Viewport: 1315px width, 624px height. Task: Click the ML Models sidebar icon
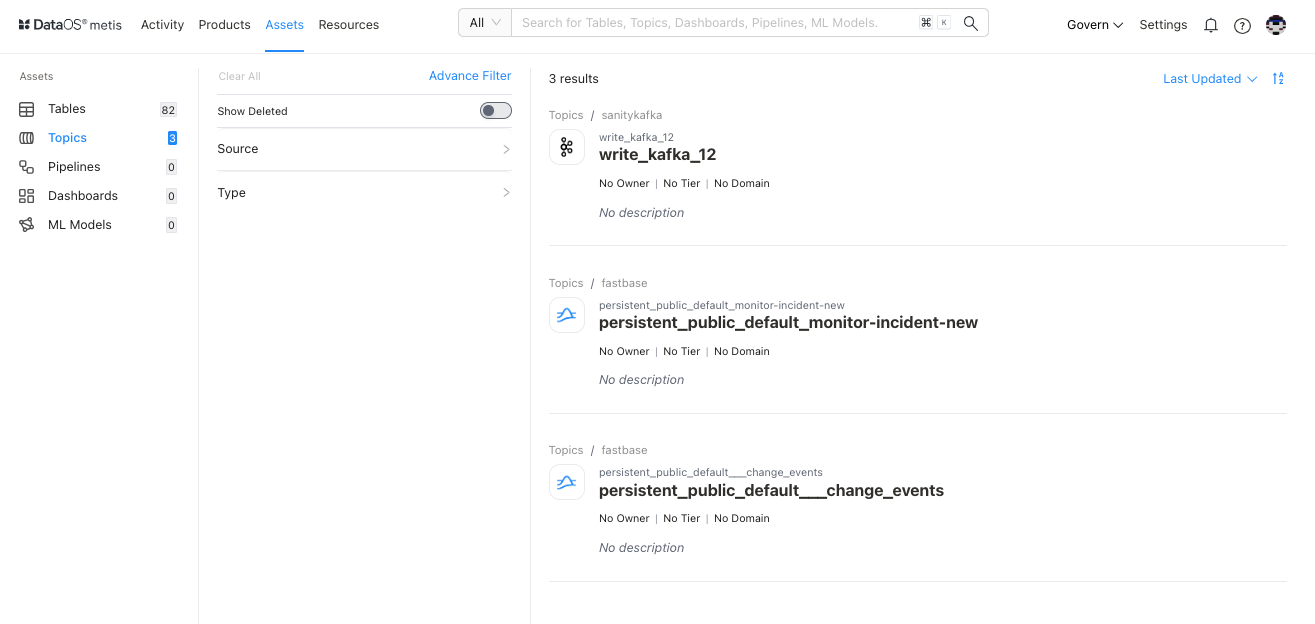(x=27, y=225)
